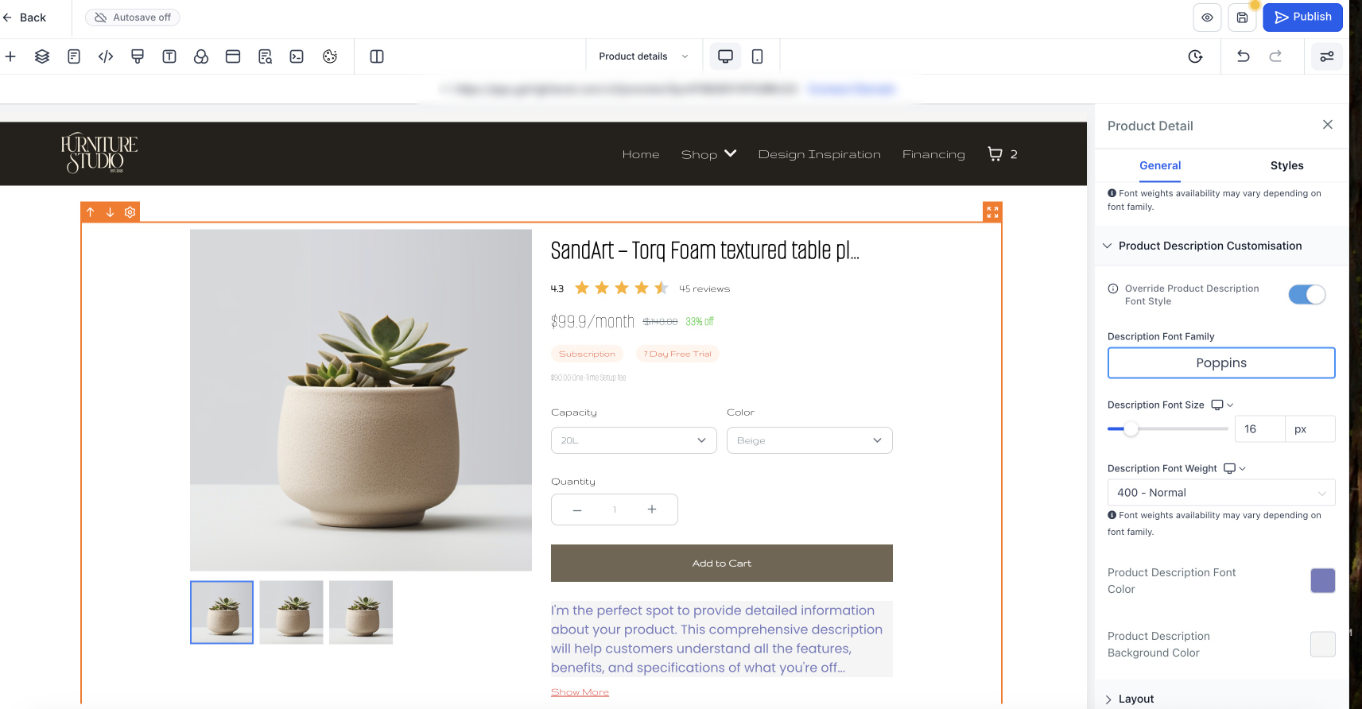Click the preview eye icon
The image size is (1362, 709).
1208,17
